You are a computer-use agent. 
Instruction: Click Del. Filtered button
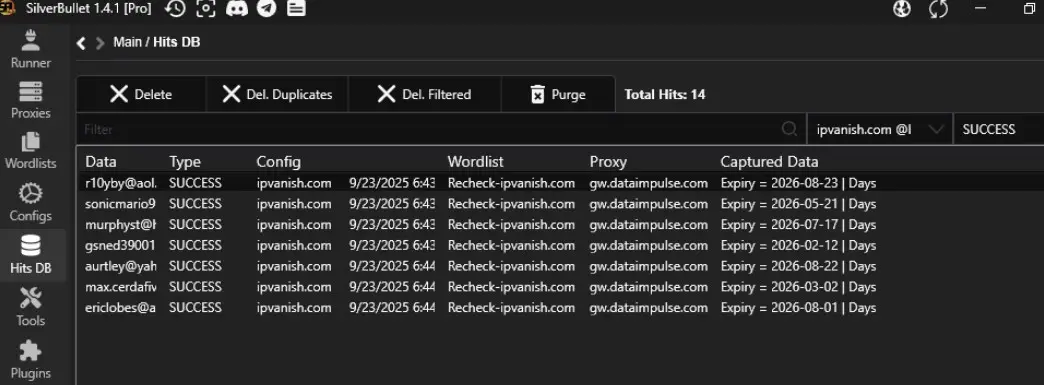424,94
